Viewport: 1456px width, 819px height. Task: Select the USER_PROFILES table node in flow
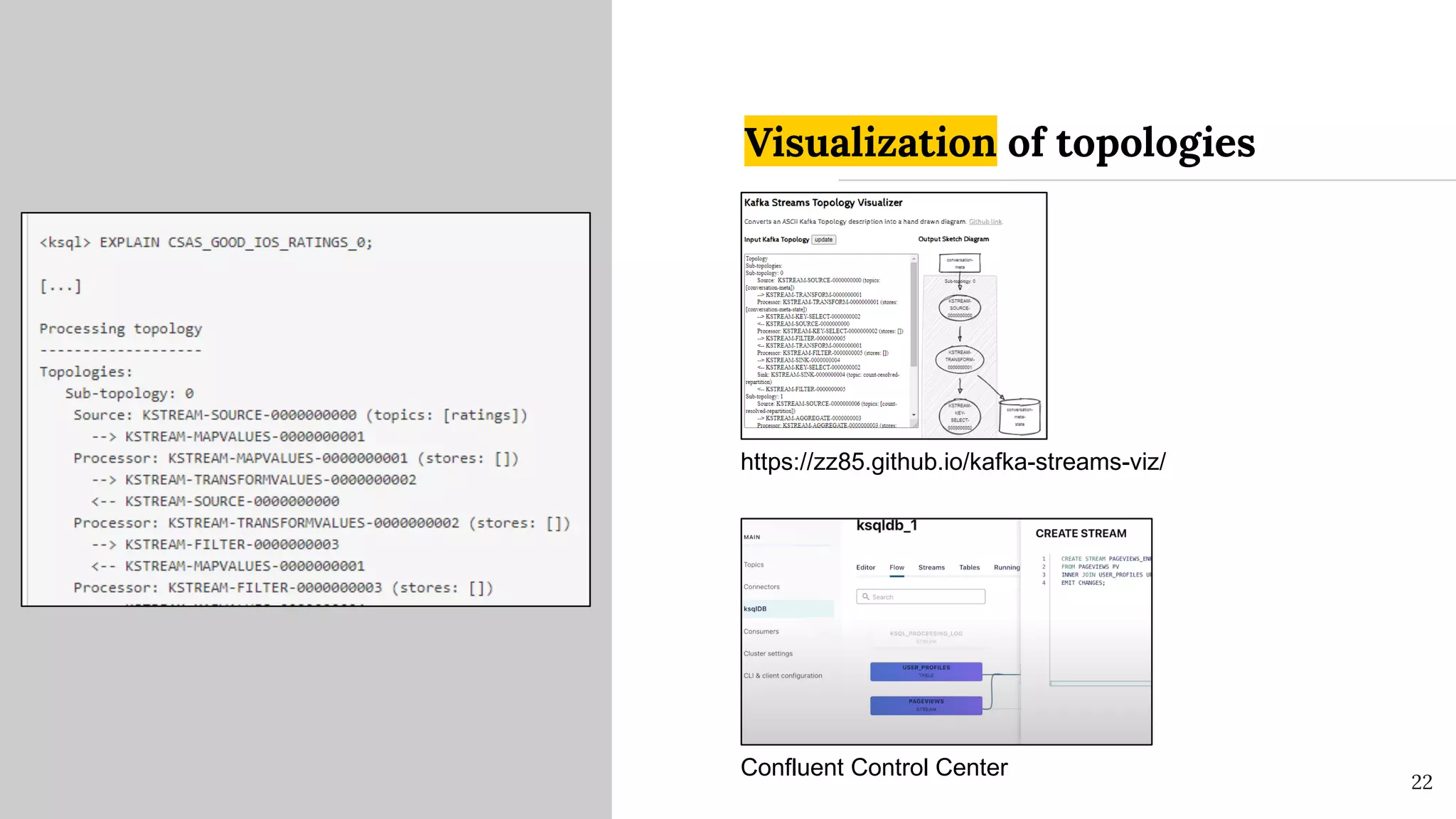tap(926, 671)
